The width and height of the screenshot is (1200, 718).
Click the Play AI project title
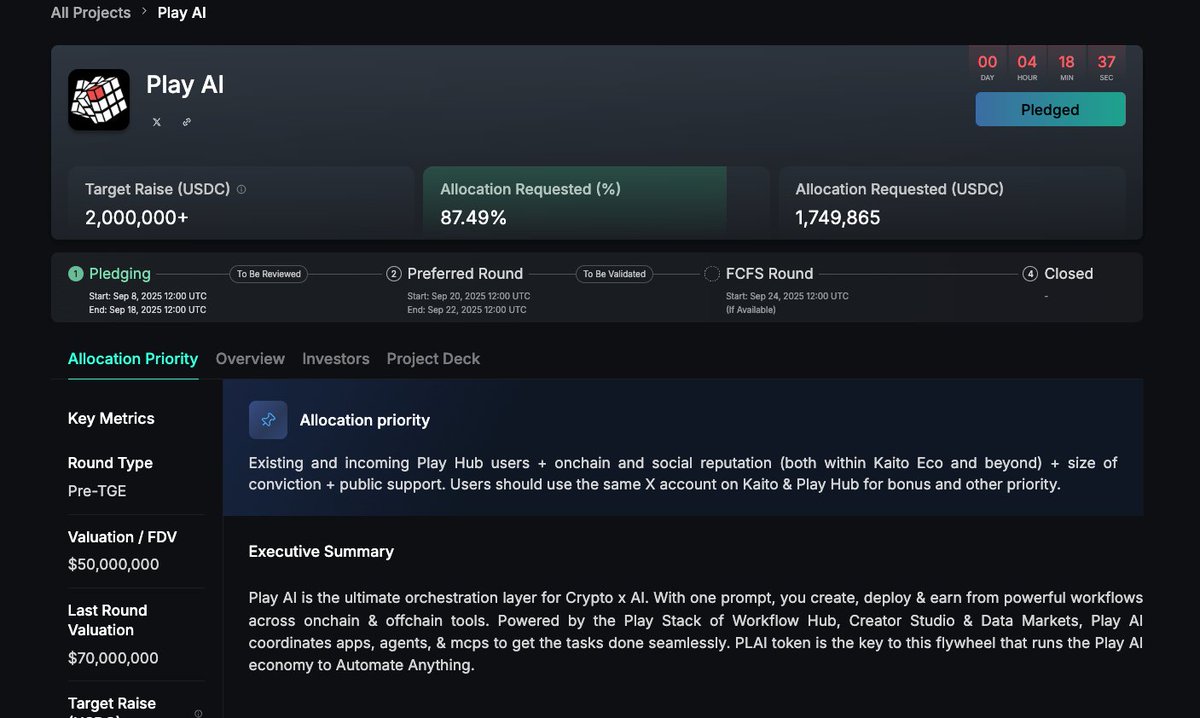coord(185,84)
